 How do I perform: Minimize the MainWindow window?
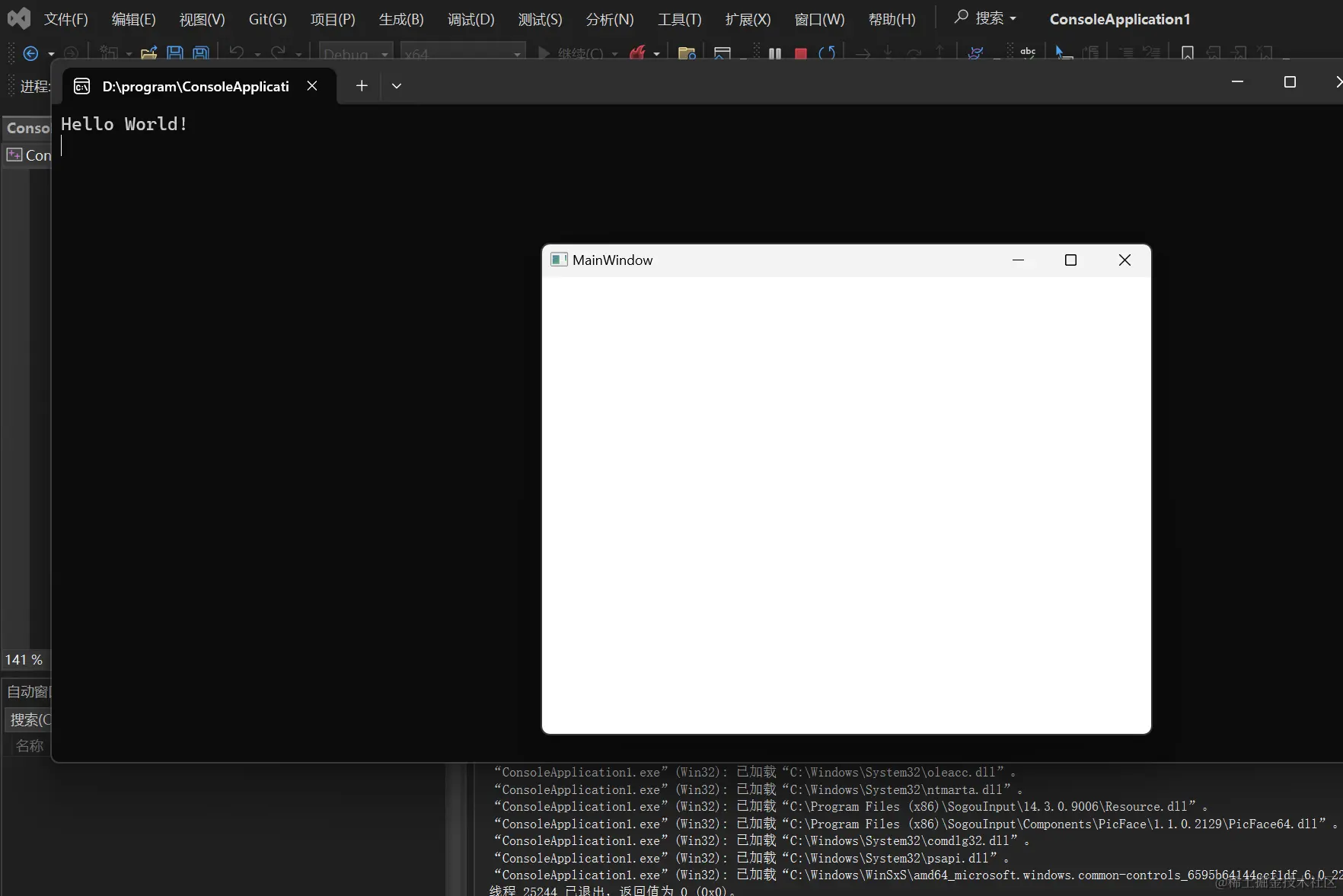pos(1019,260)
